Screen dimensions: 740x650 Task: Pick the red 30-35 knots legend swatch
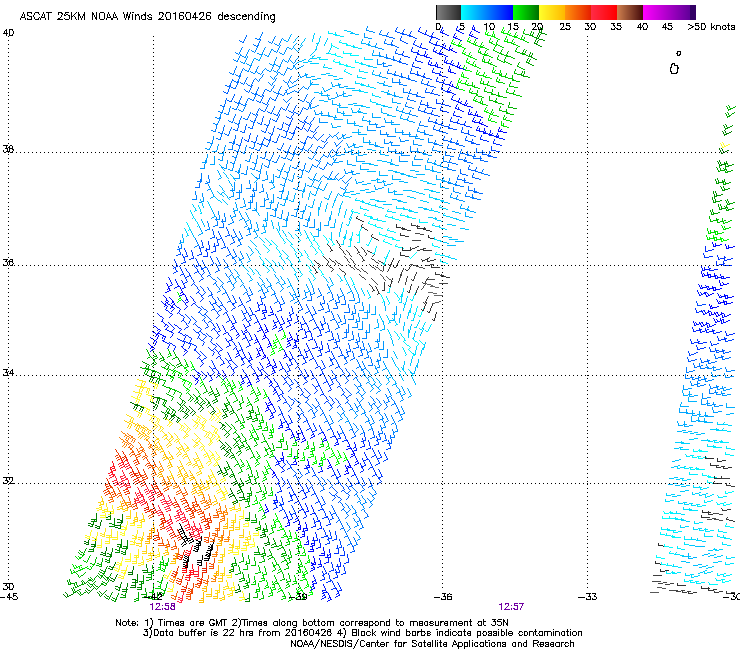click(604, 12)
